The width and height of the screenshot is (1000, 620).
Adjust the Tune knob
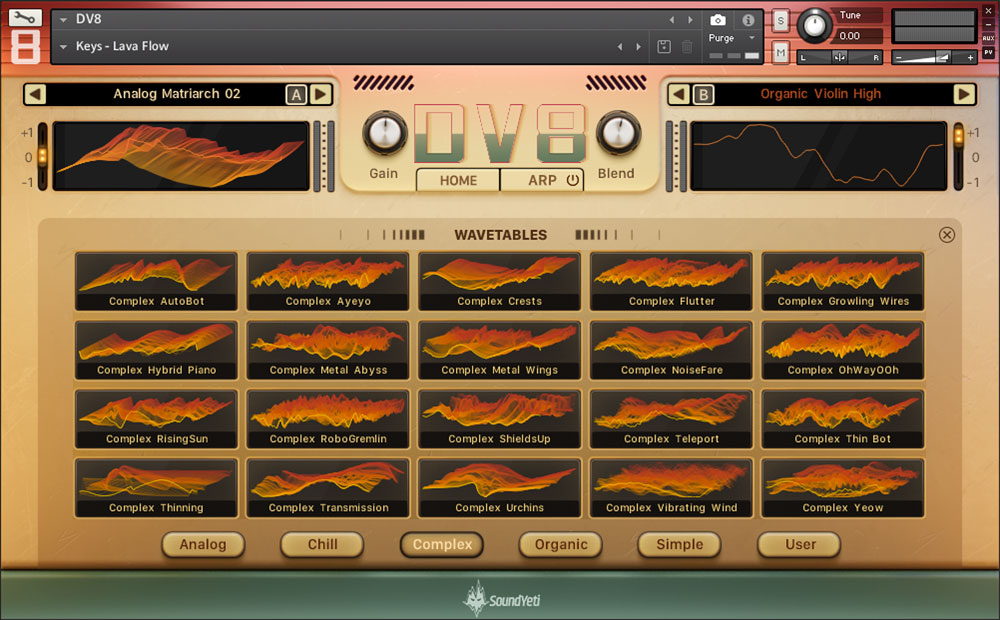(814, 26)
